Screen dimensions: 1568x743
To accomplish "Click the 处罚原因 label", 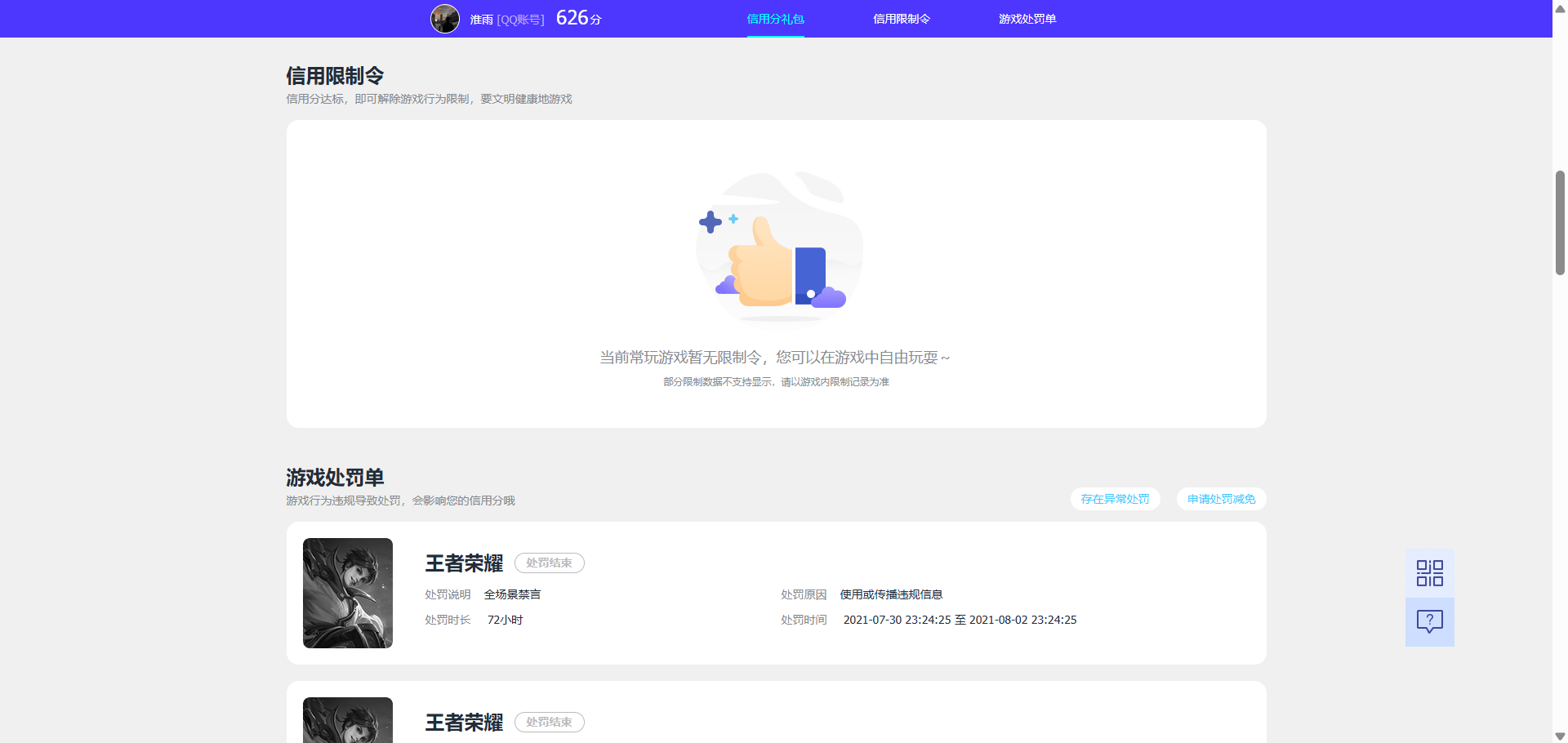I will point(804,594).
